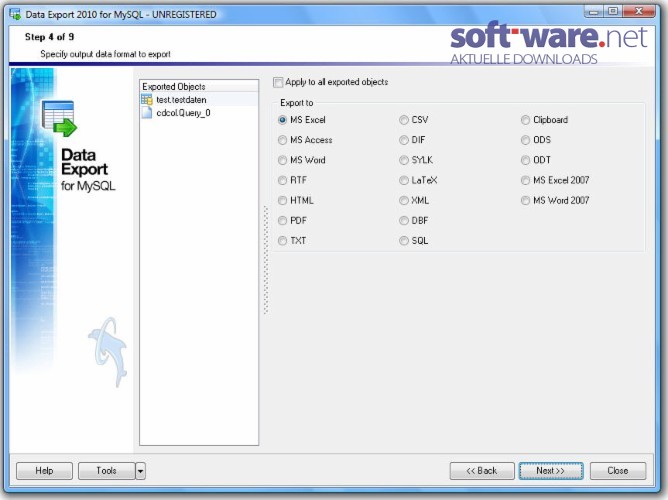
Task: Click the dotted panel splitter handle
Action: (x=266, y=260)
